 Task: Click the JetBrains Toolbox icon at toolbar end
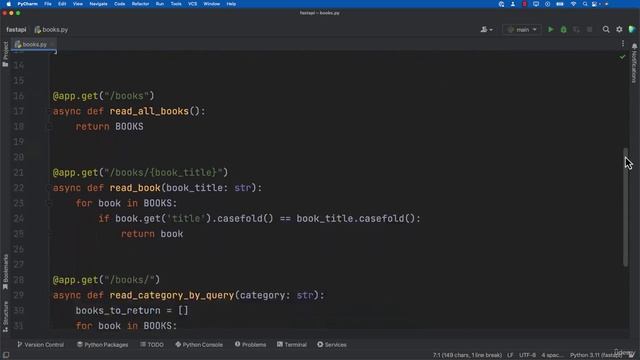(632, 29)
